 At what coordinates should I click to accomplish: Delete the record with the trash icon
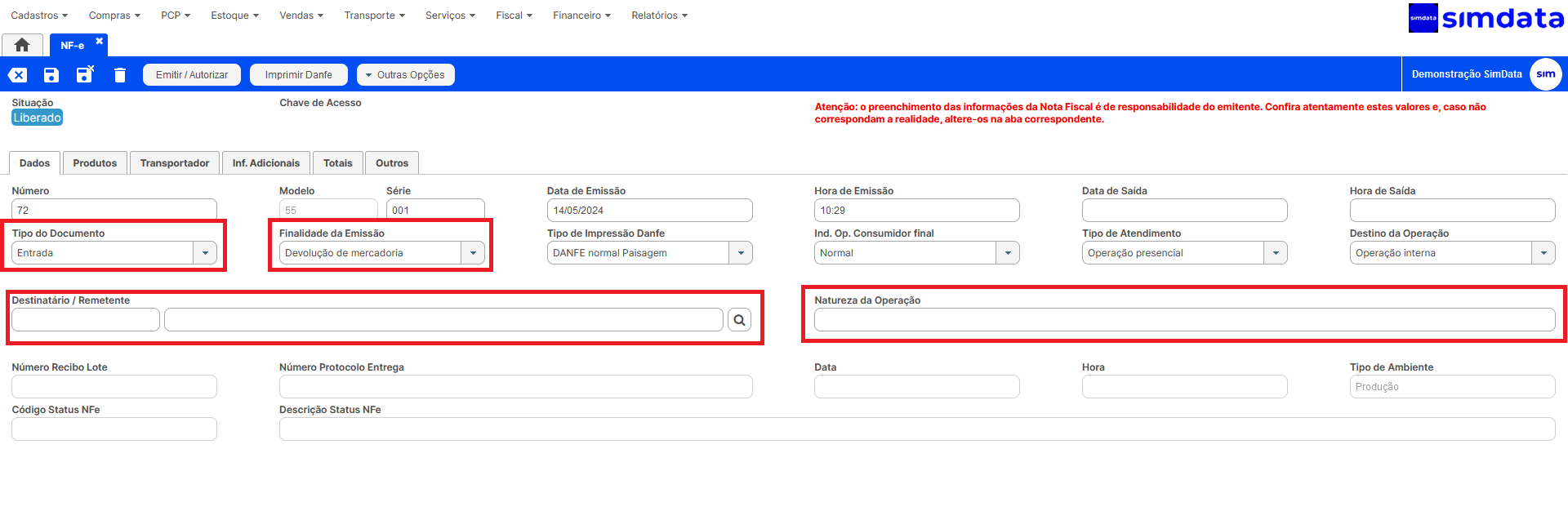pos(120,75)
